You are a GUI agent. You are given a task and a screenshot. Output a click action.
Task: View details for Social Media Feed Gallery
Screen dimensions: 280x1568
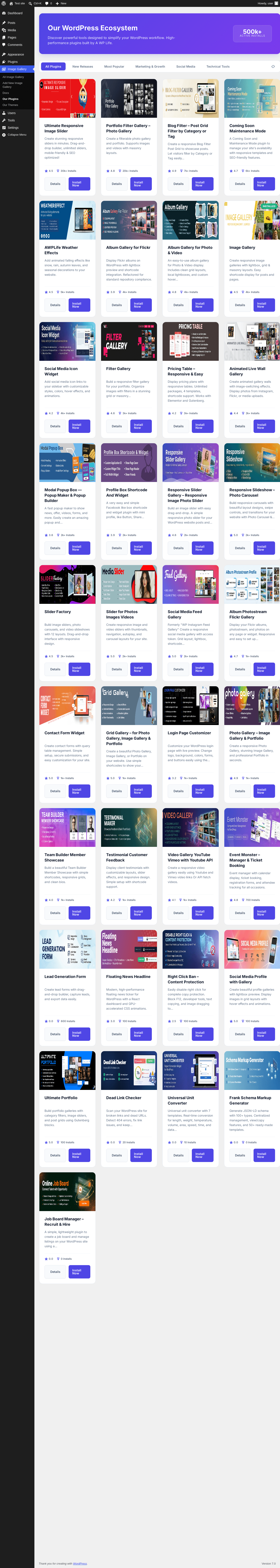point(178,669)
